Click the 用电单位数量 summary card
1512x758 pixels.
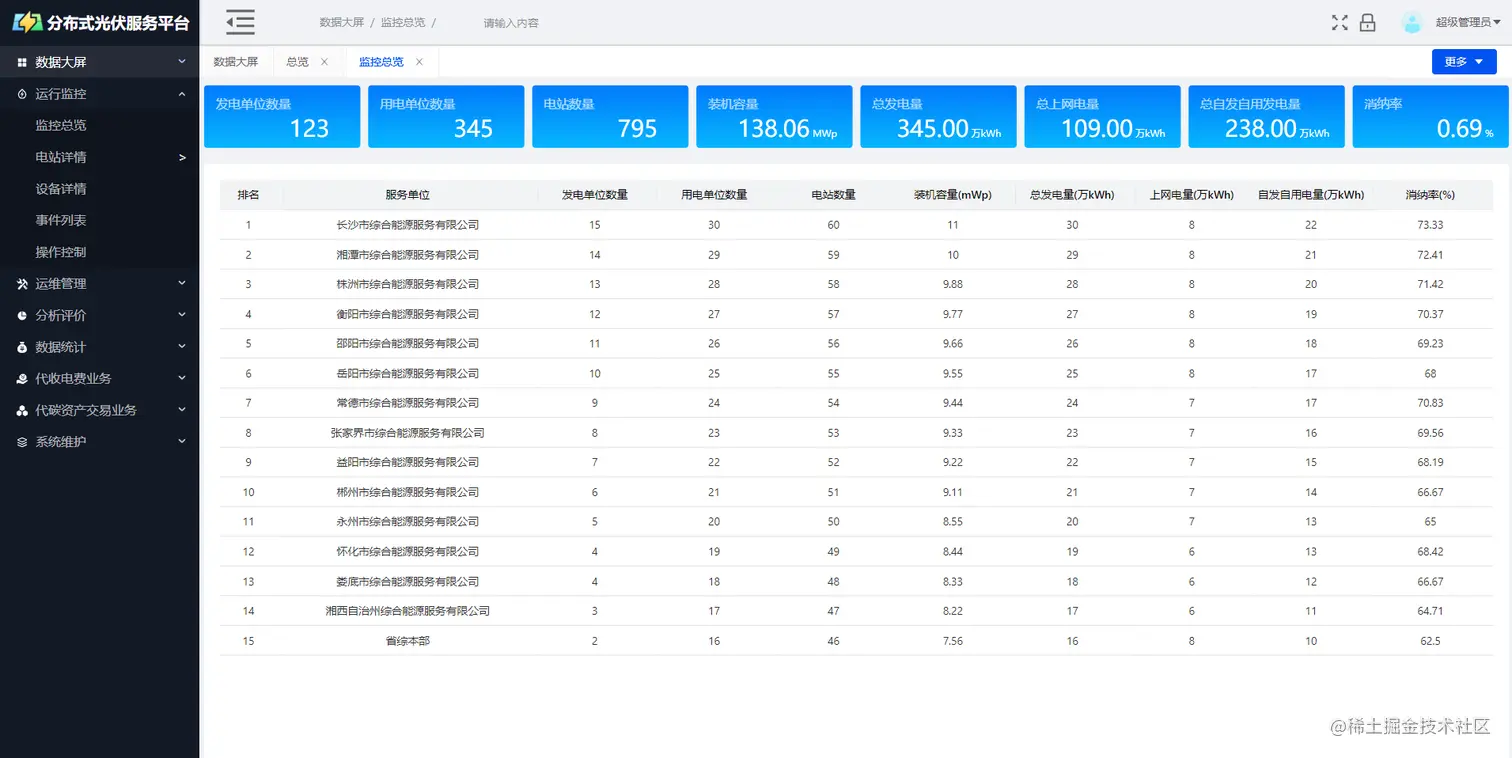(446, 117)
